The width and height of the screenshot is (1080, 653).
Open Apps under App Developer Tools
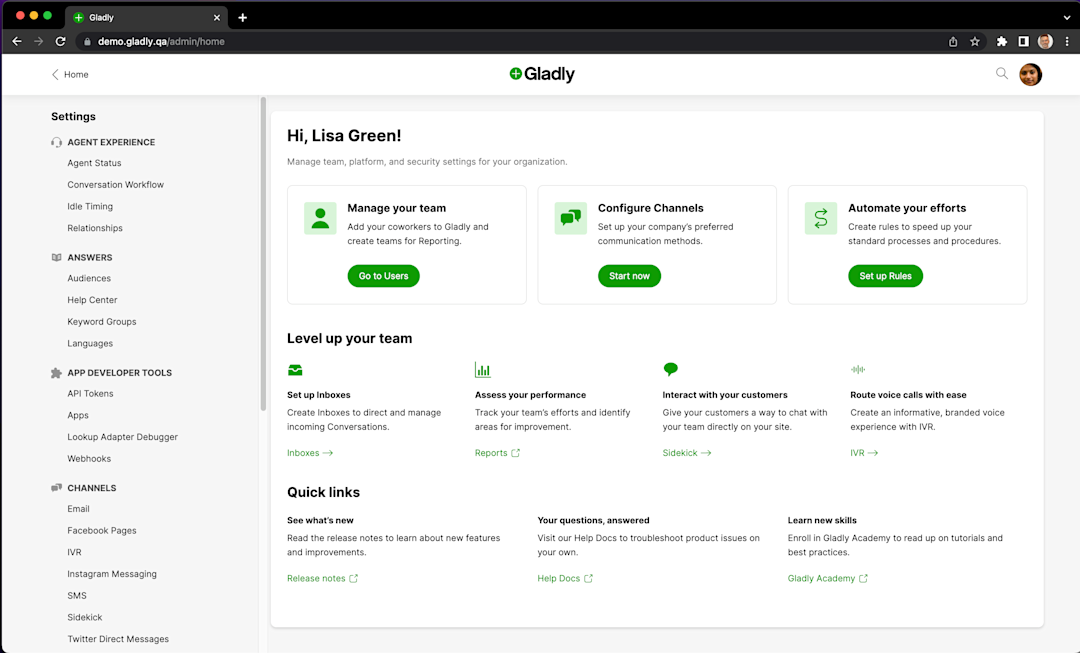point(78,415)
